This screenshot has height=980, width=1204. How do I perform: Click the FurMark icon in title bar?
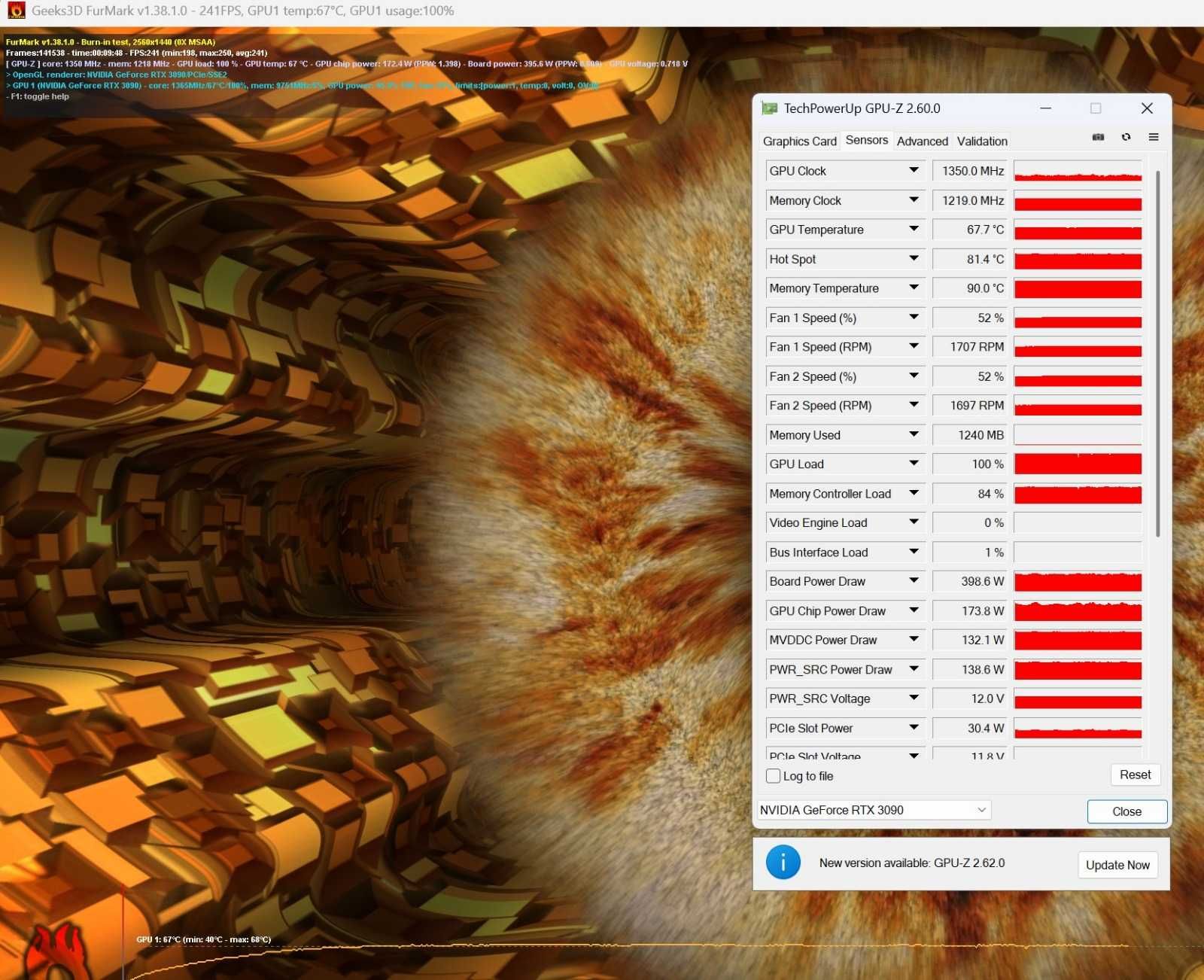16,11
